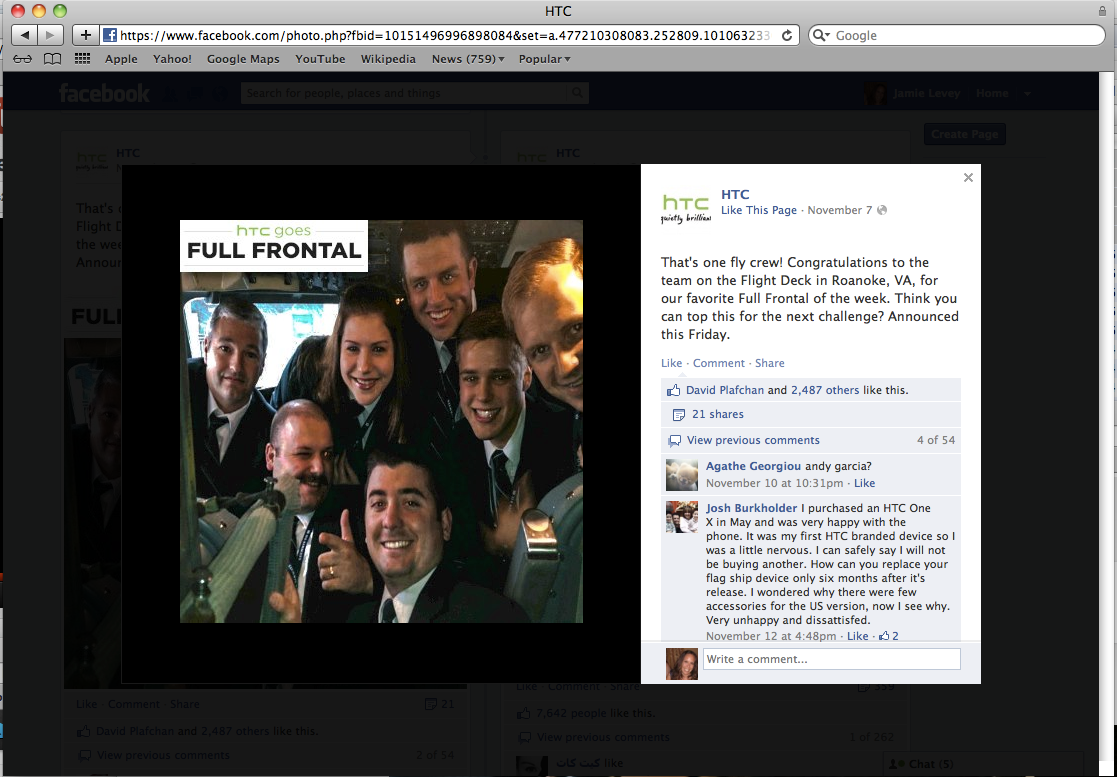Click the shares icon next to 21 shares
Image resolution: width=1117 pixels, height=777 pixels.
click(x=679, y=414)
